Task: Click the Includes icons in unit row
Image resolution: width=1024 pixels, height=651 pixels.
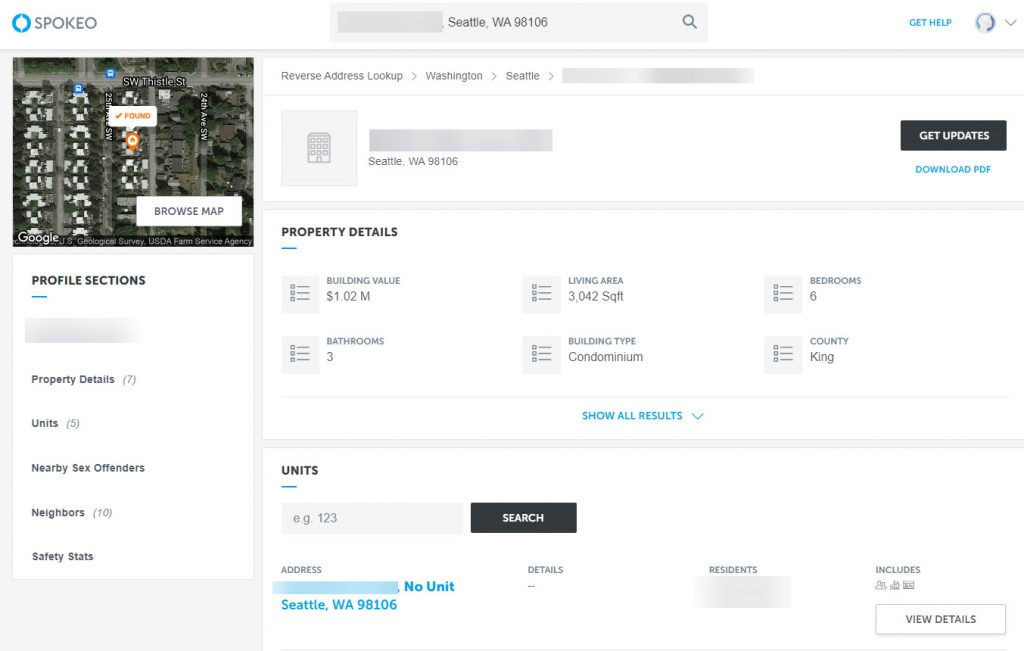Action: pyautogui.click(x=895, y=585)
